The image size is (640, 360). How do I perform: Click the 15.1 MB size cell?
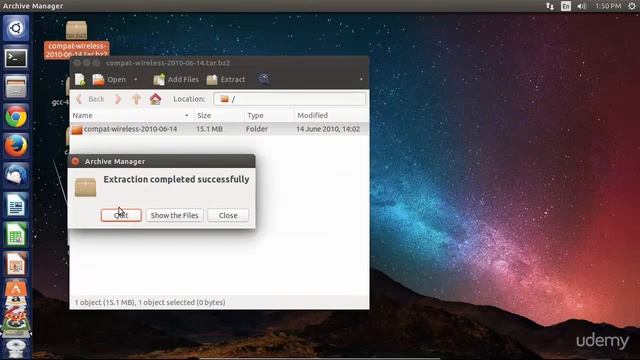click(209, 129)
